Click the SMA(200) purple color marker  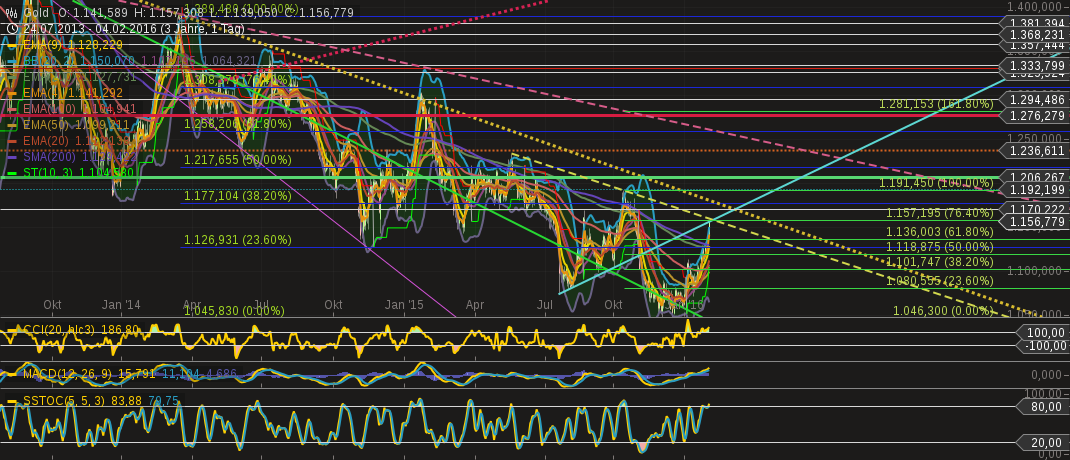[x=12, y=156]
